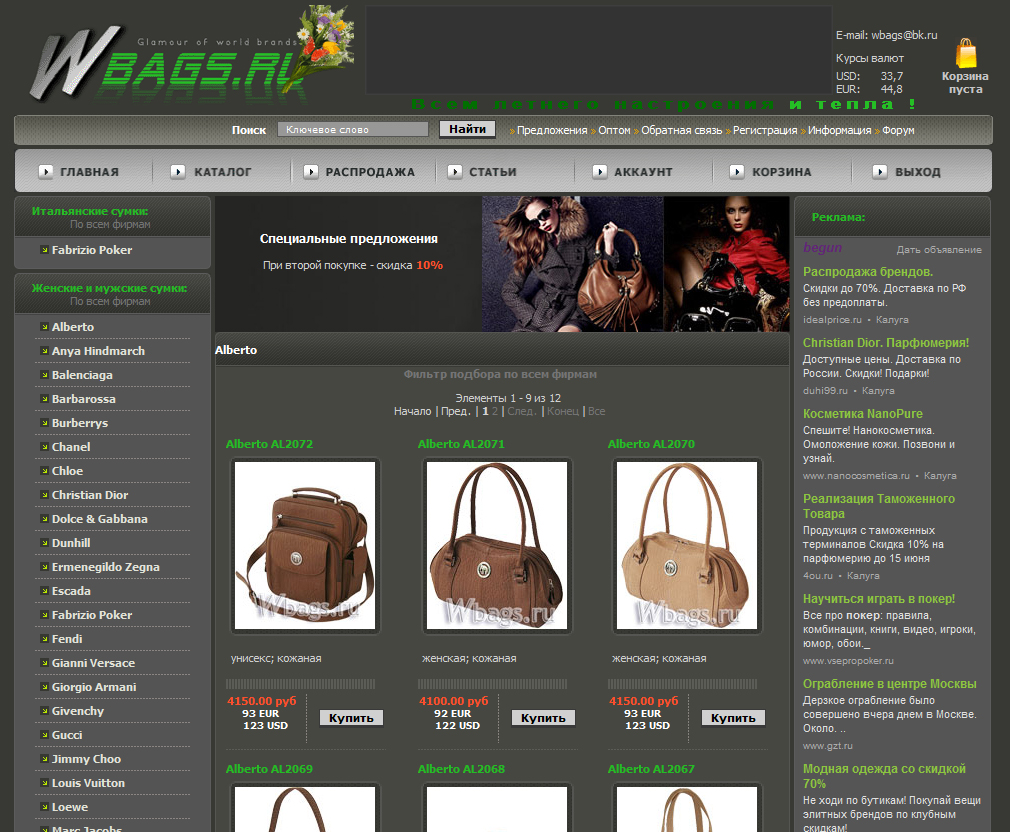Buy Alberto AL2071 with Купить button
This screenshot has width=1010, height=832.
pos(543,718)
